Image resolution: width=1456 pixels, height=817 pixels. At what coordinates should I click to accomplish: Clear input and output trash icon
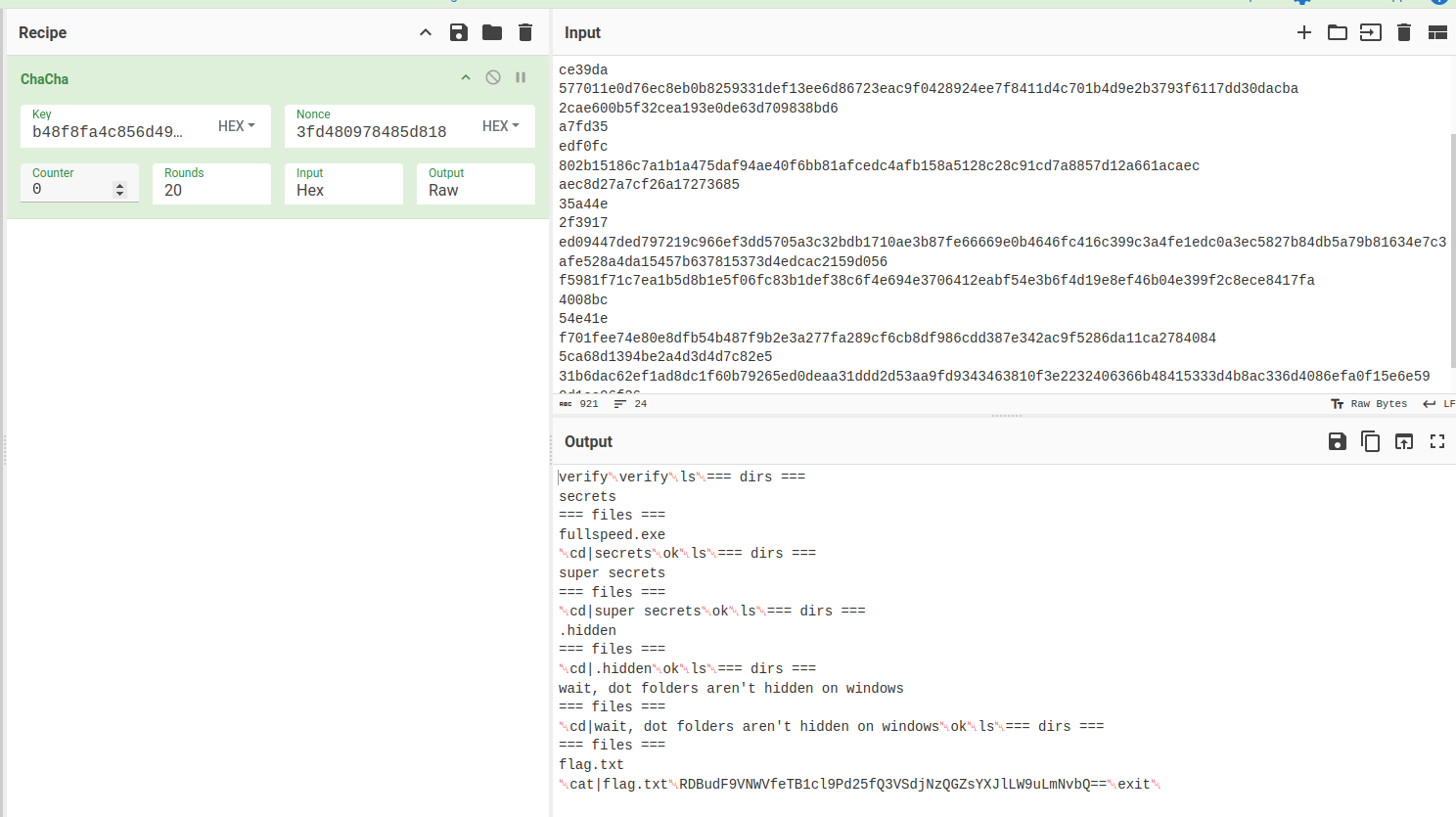pyautogui.click(x=1403, y=32)
